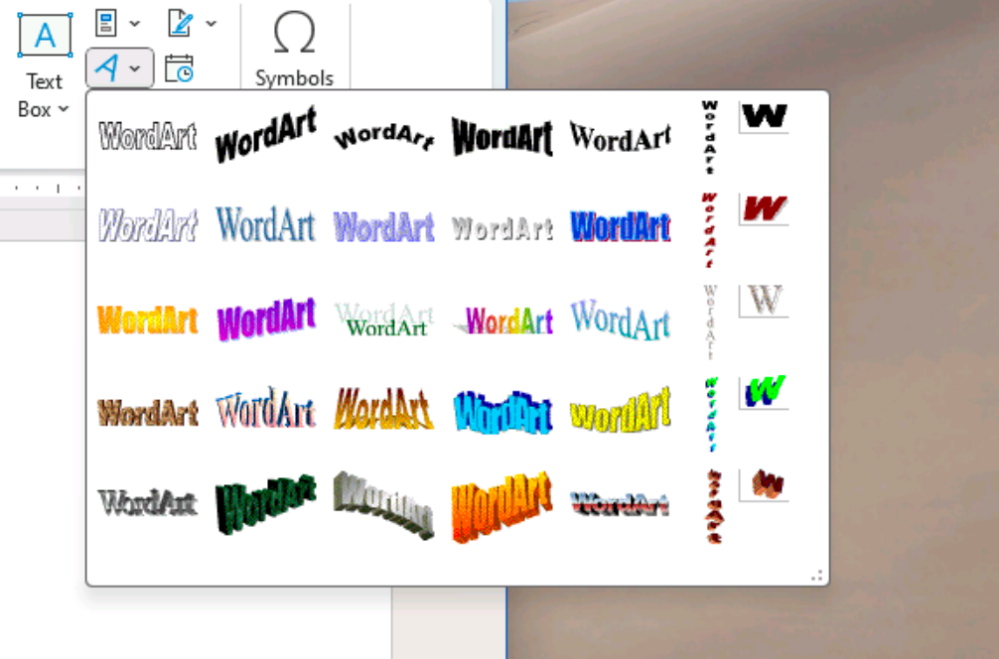
Task: Select the purple WordArt style
Action: coord(265,320)
